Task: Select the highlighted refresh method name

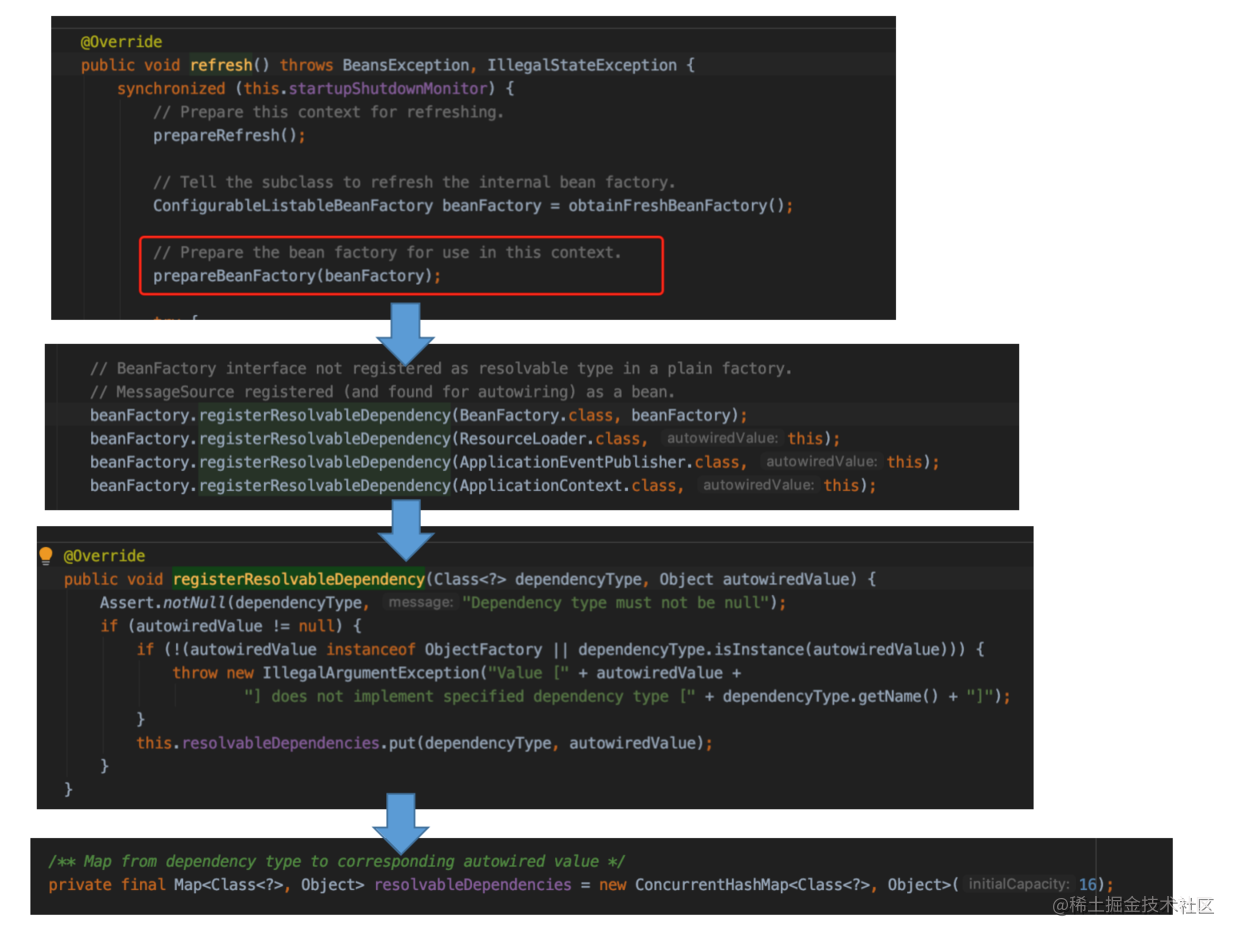Action: (x=221, y=65)
